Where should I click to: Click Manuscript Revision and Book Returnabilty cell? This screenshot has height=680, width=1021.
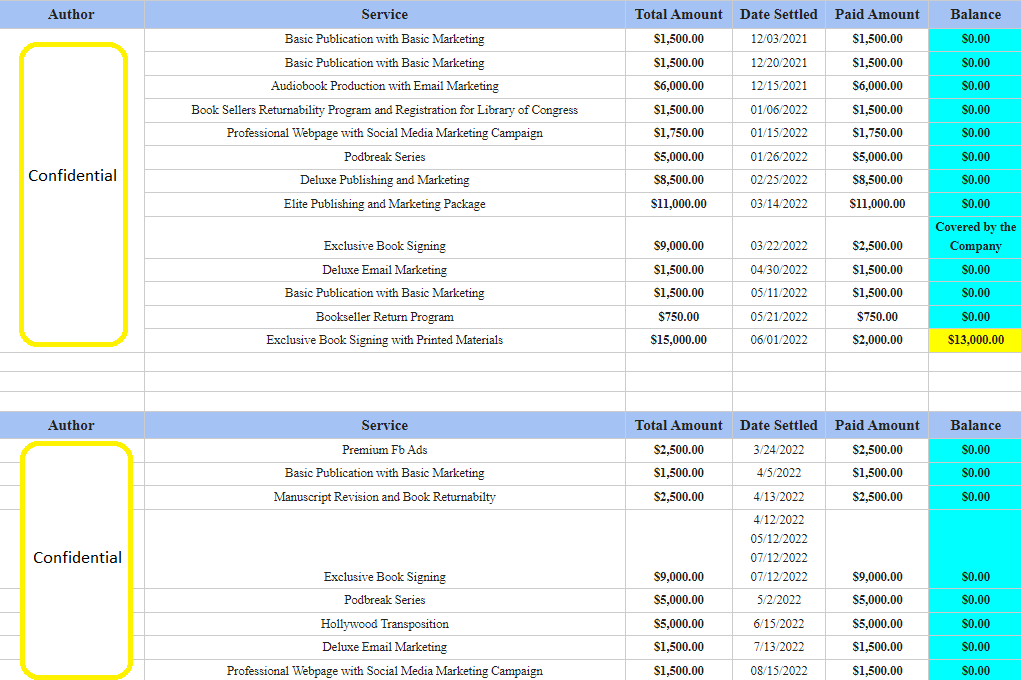385,497
